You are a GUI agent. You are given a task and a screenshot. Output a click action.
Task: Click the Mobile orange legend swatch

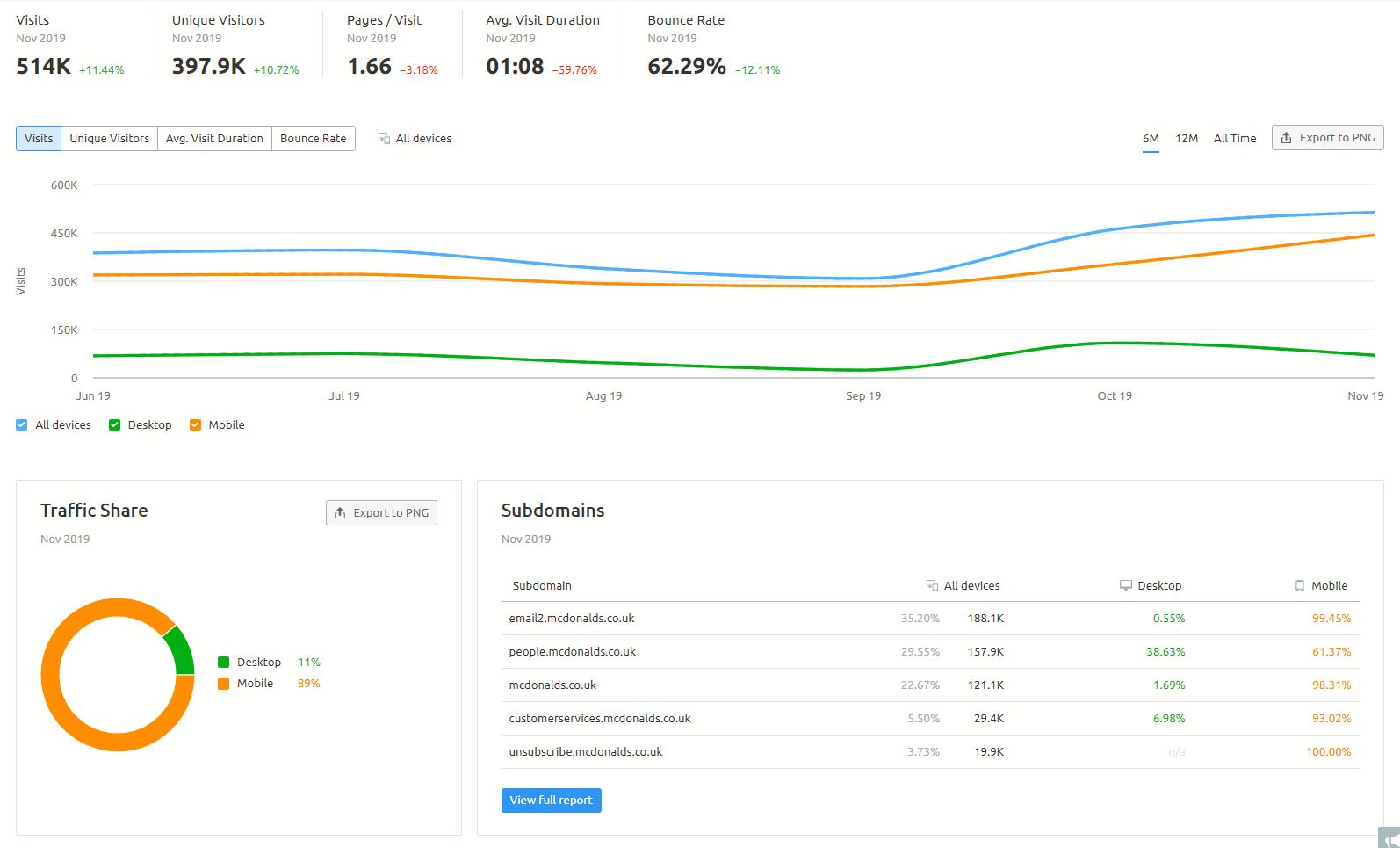(x=223, y=684)
